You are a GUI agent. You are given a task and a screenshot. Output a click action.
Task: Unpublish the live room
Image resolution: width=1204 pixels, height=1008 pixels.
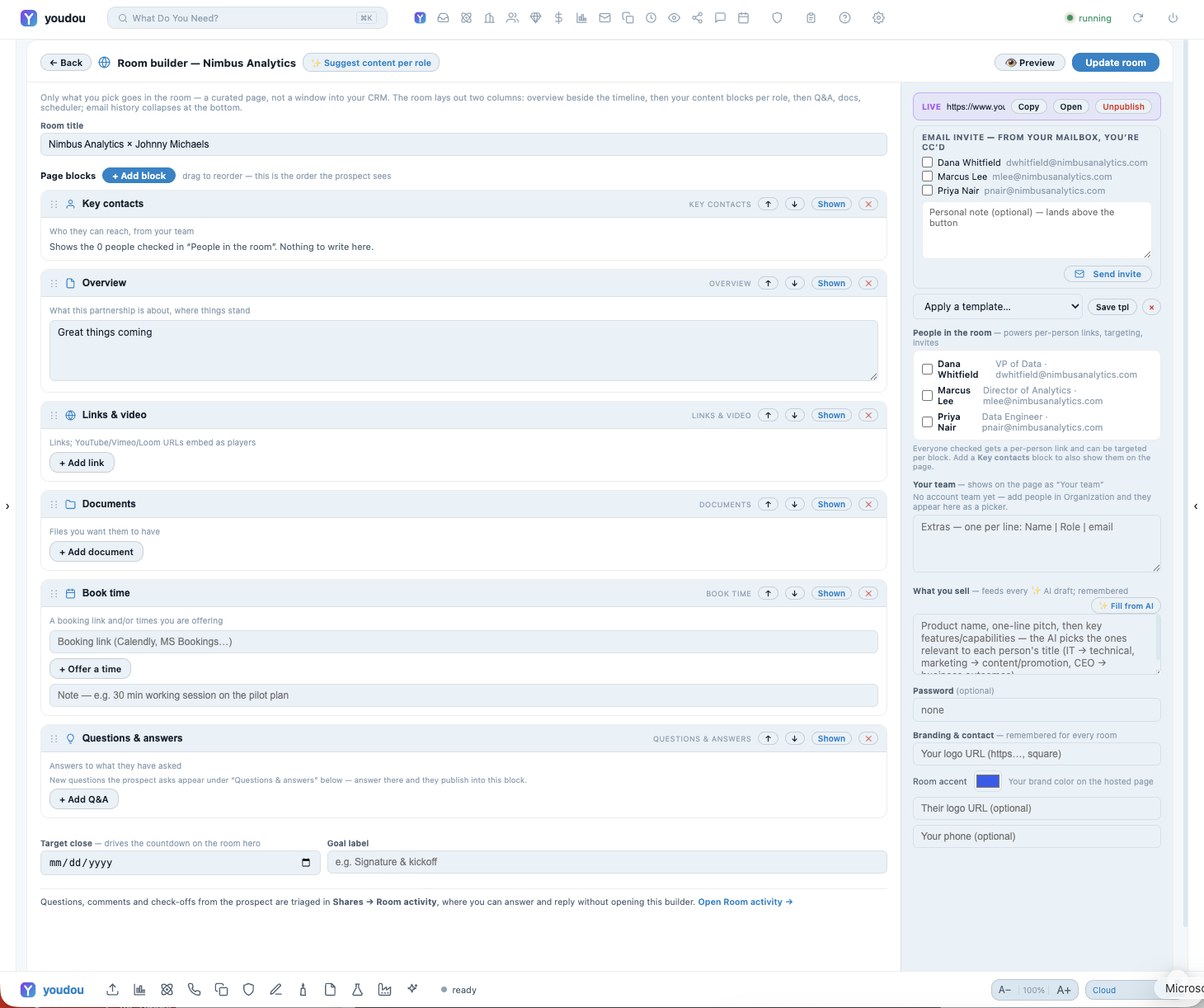tap(1123, 106)
